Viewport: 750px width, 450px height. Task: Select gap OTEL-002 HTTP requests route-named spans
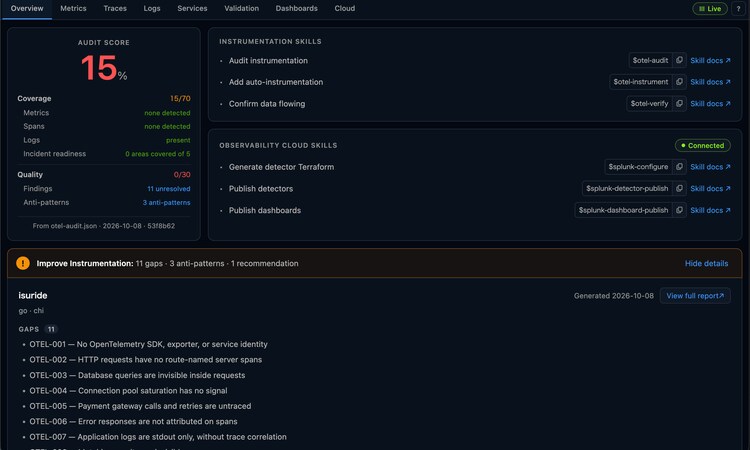pos(145,360)
